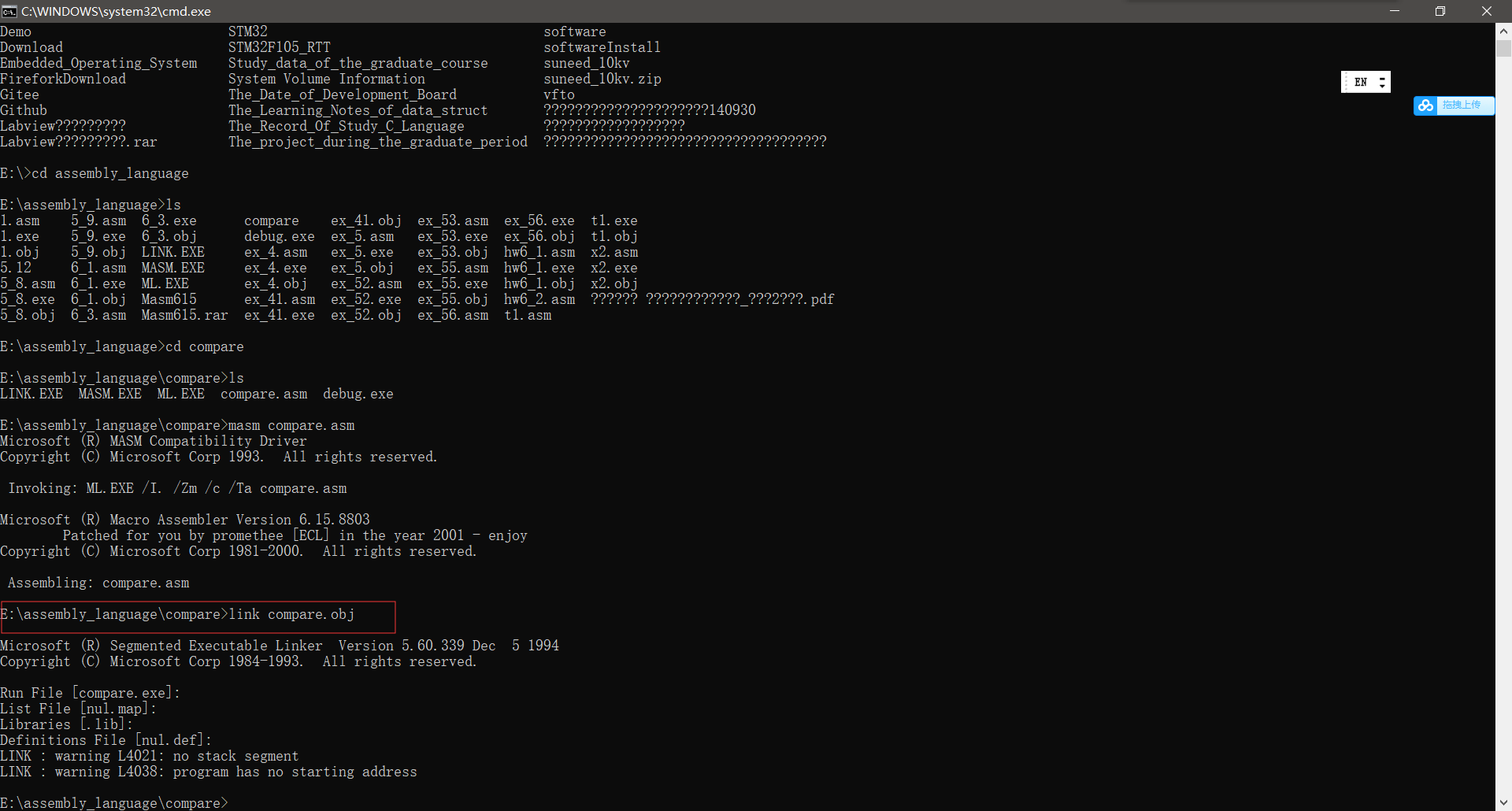
Task: Click the x2.exe file name
Action: pyautogui.click(x=614, y=268)
